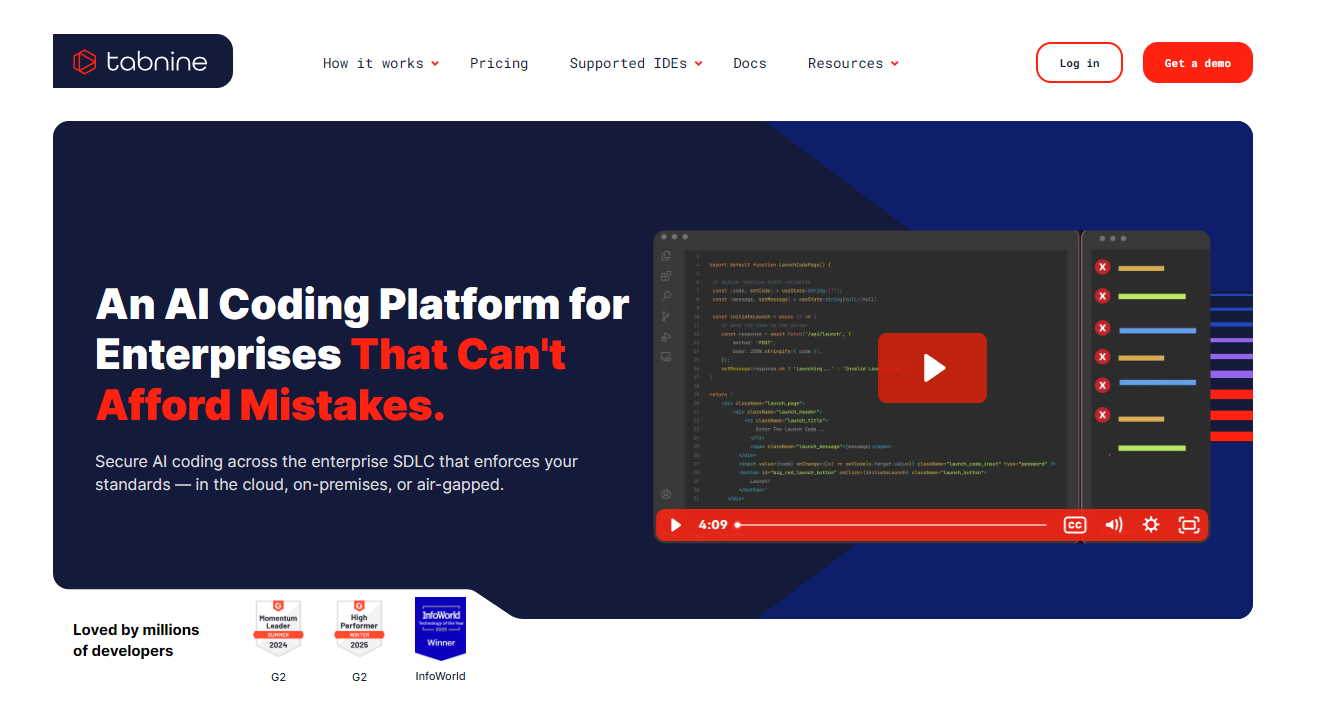Image resolution: width=1332 pixels, height=718 pixels.
Task: Click the small play icon in video bar
Action: pyautogui.click(x=676, y=525)
